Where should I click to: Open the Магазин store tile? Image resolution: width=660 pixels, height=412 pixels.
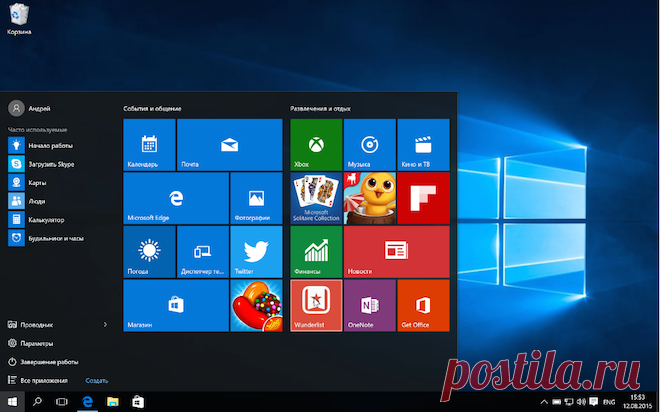(176, 306)
